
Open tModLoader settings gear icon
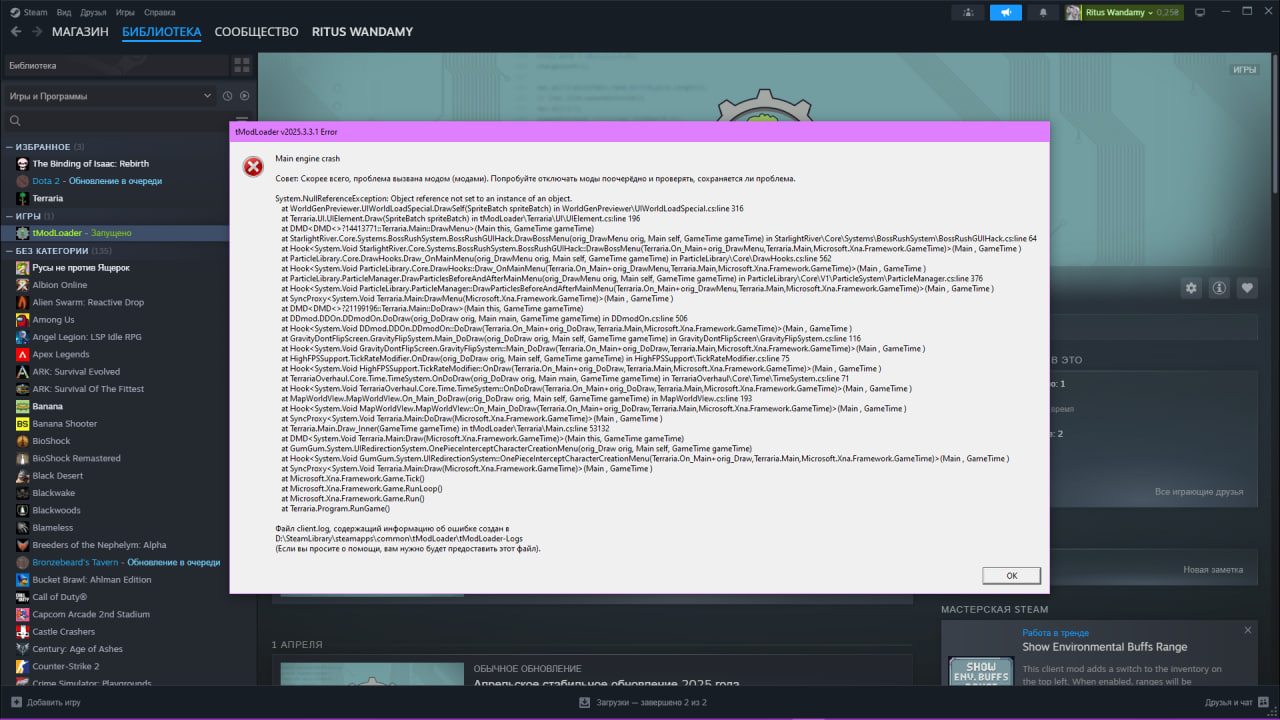(1191, 288)
